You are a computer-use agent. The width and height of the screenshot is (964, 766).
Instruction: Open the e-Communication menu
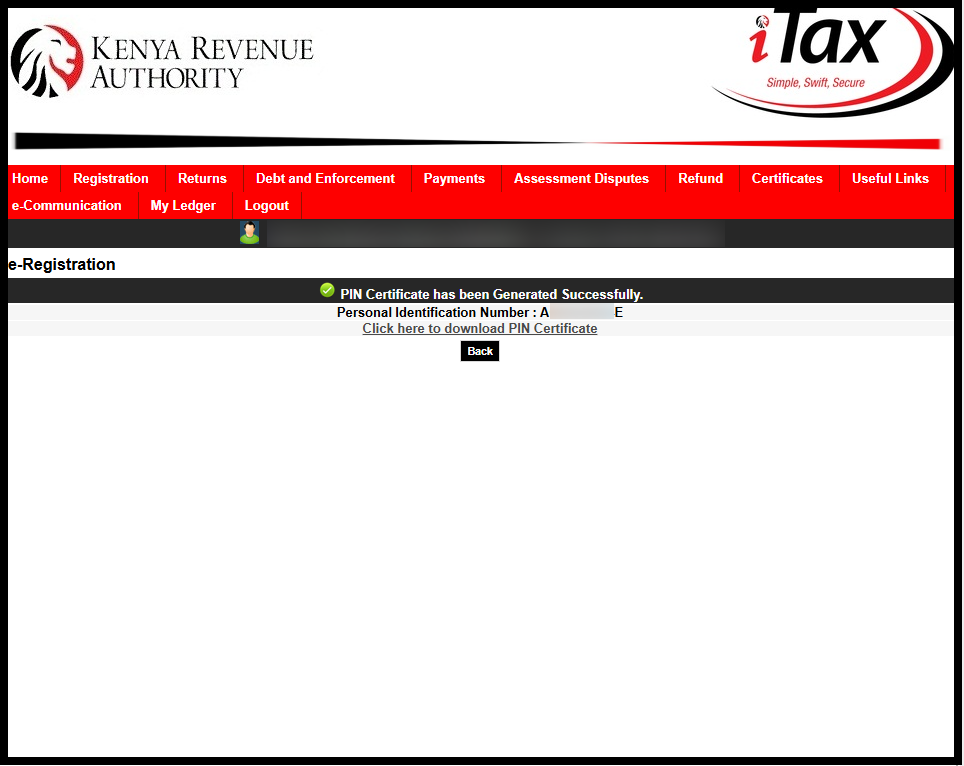point(65,205)
